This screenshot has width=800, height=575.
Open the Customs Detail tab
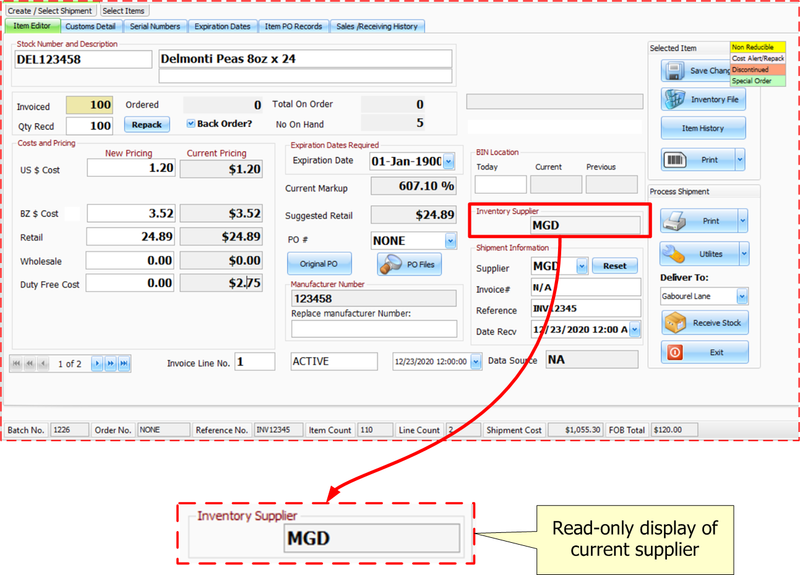click(x=91, y=26)
